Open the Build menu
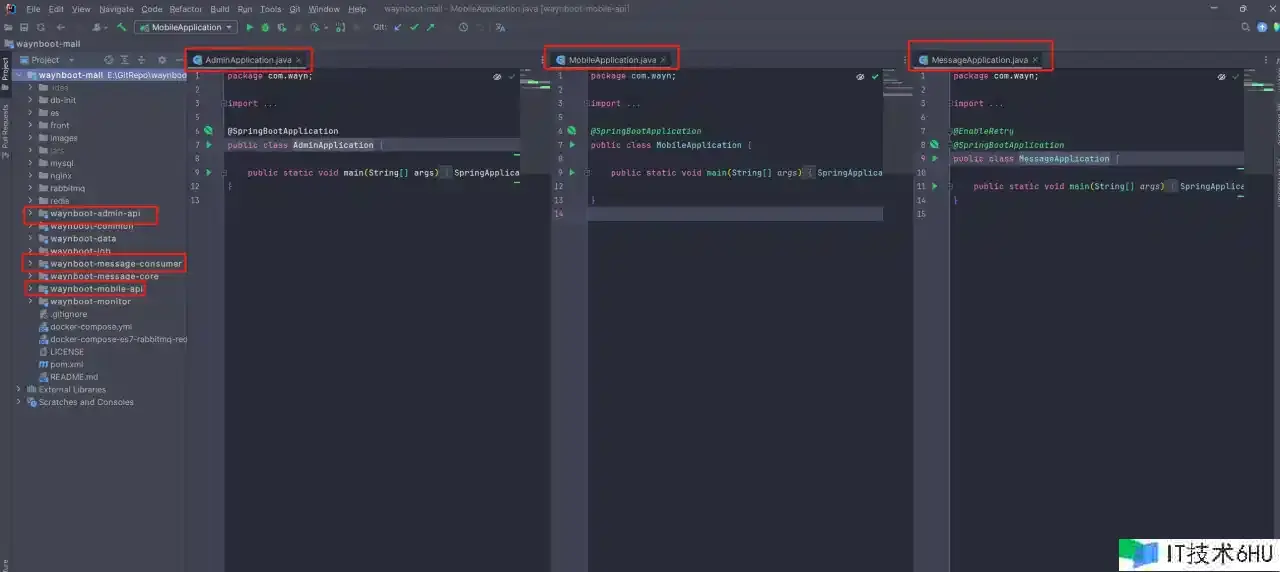The image size is (1280, 572). (x=220, y=9)
